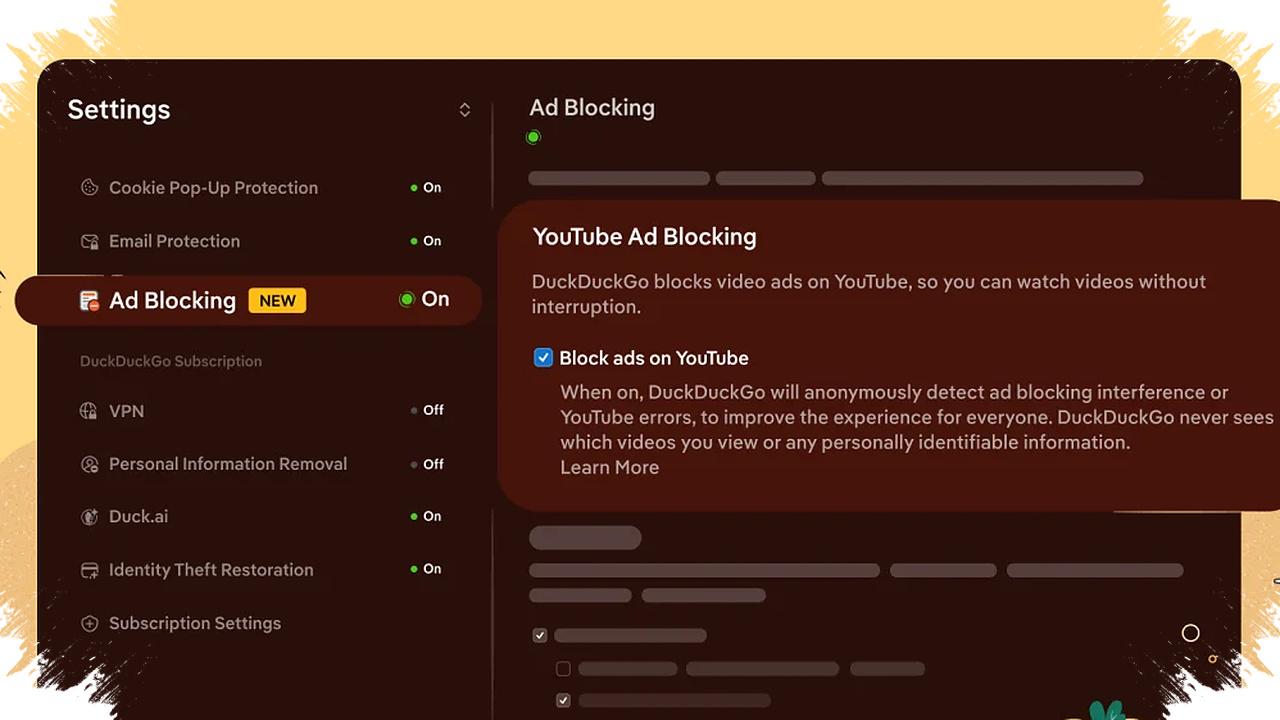Click the DuckDuckGo Subscription section label
The width and height of the screenshot is (1280, 720).
[171, 361]
